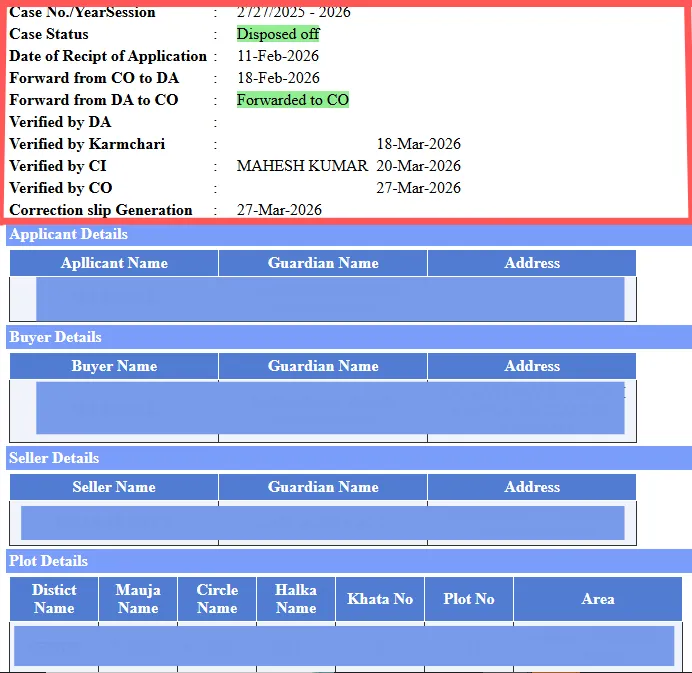Click the CI verification date 20-Mar-2026
This screenshot has width=692, height=673.
(x=418, y=166)
